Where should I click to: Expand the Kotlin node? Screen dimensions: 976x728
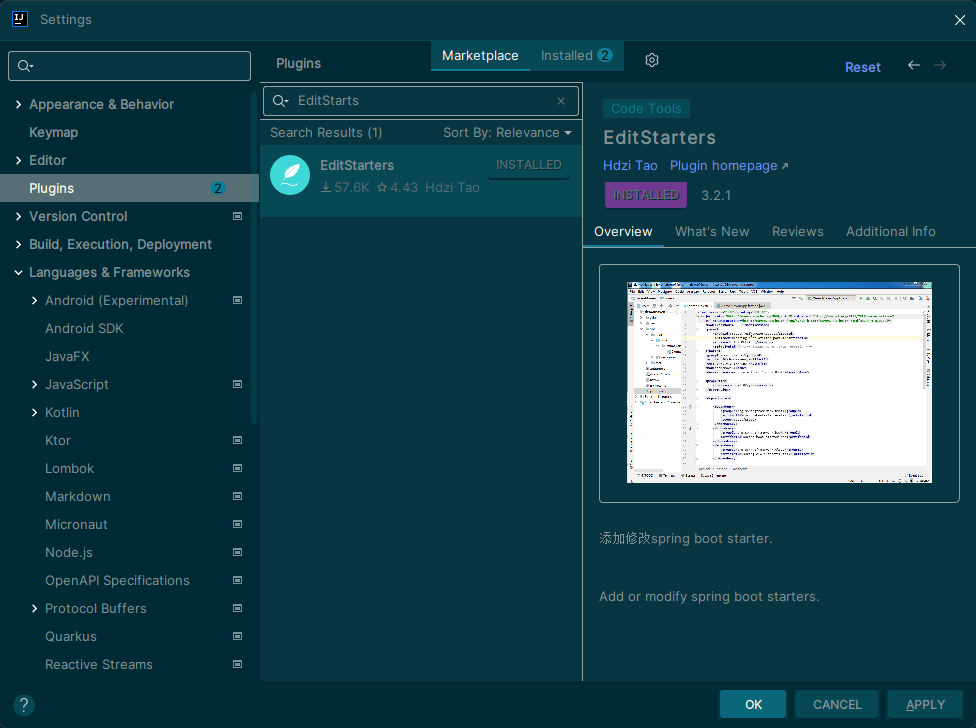click(x=34, y=413)
